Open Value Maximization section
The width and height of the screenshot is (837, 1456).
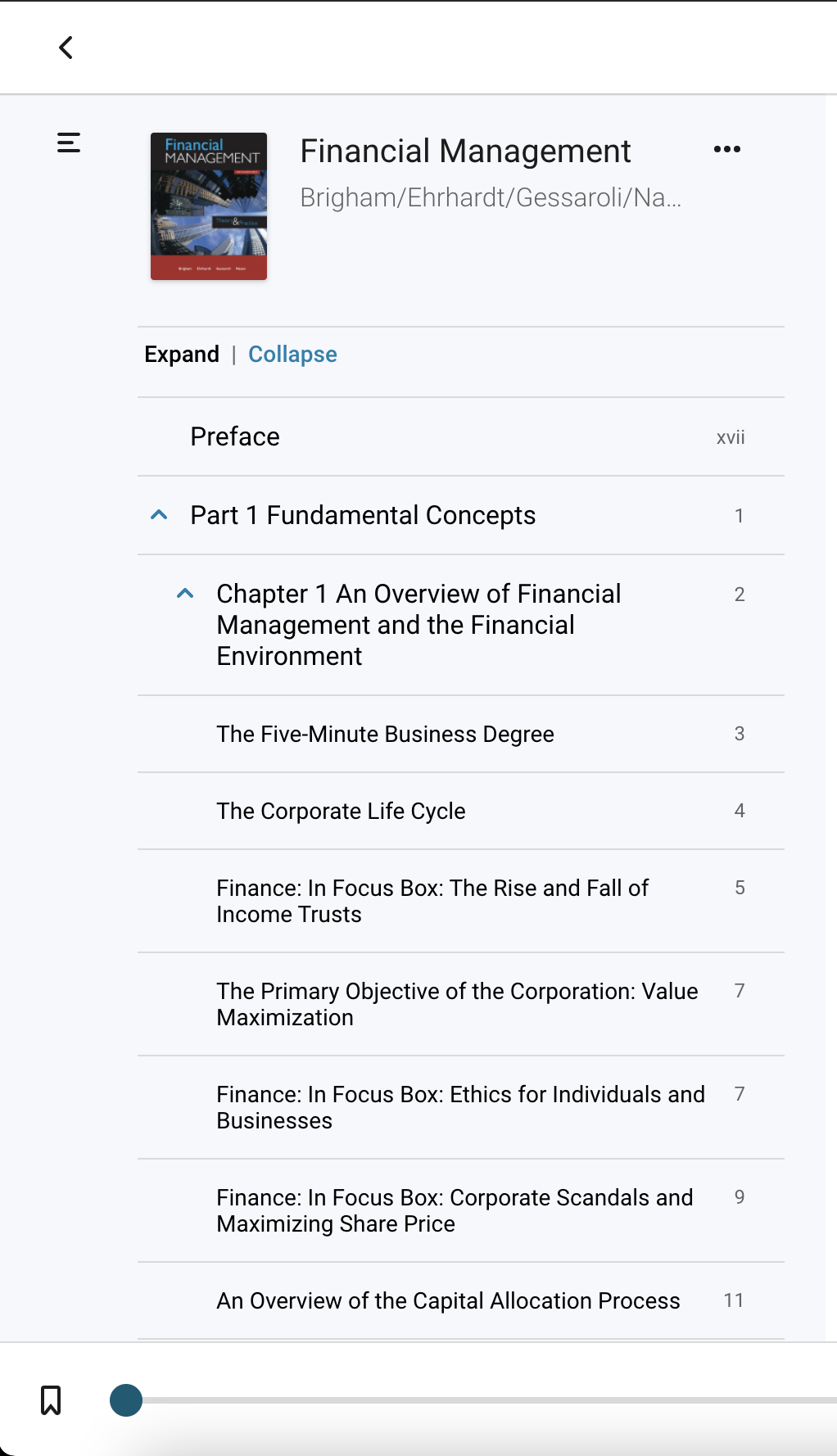461,1004
